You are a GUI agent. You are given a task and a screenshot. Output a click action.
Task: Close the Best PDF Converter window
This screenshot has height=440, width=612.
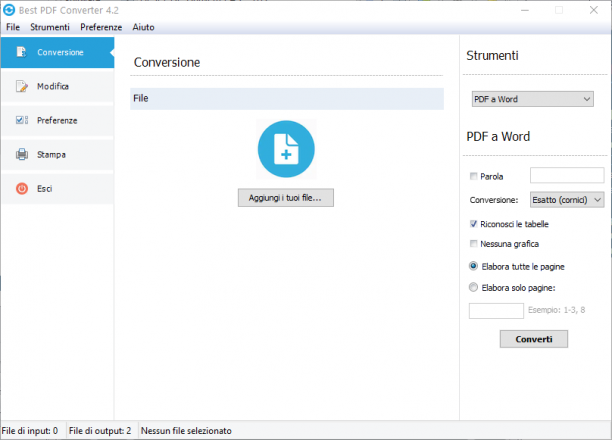click(594, 10)
